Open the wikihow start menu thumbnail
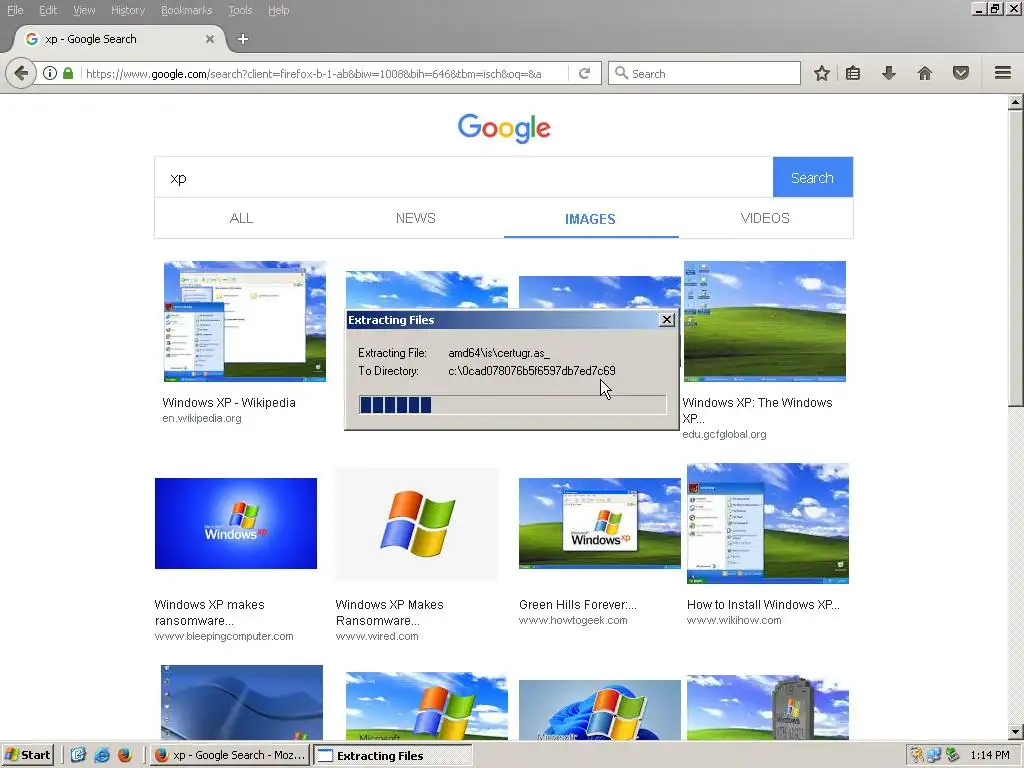Screen dimensions: 1024x768 768,523
